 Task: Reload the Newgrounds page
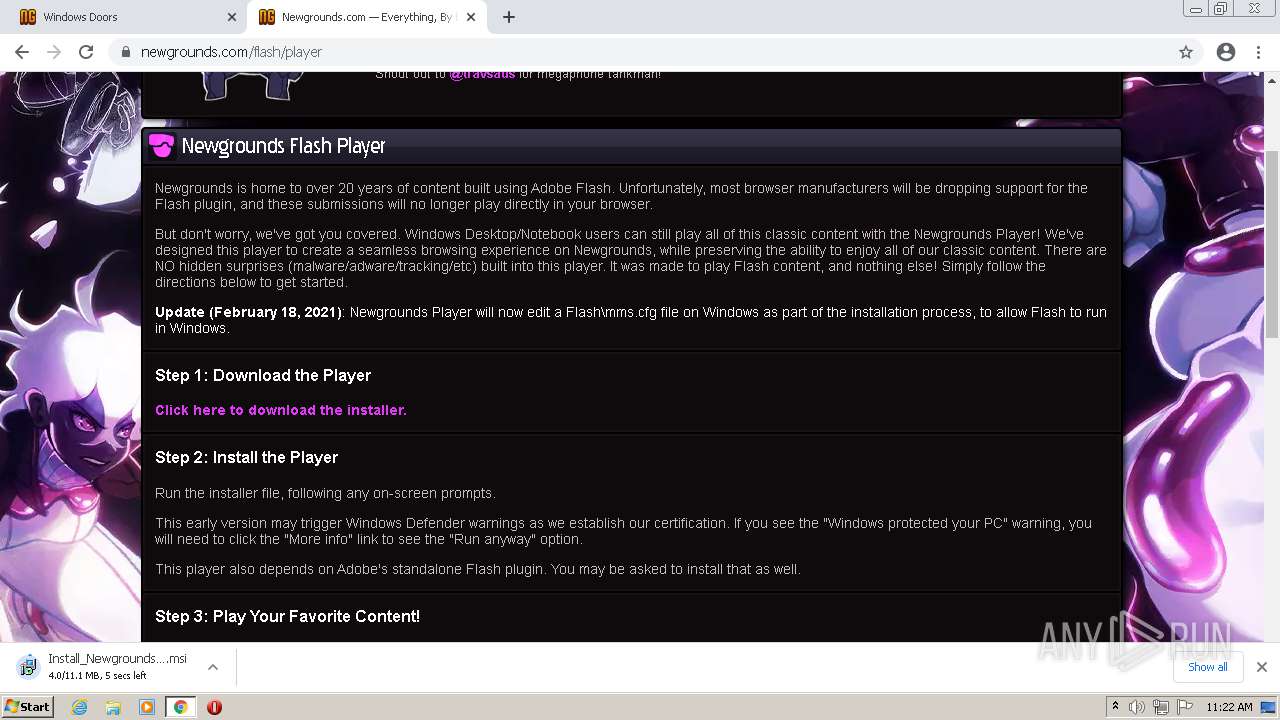click(x=86, y=52)
